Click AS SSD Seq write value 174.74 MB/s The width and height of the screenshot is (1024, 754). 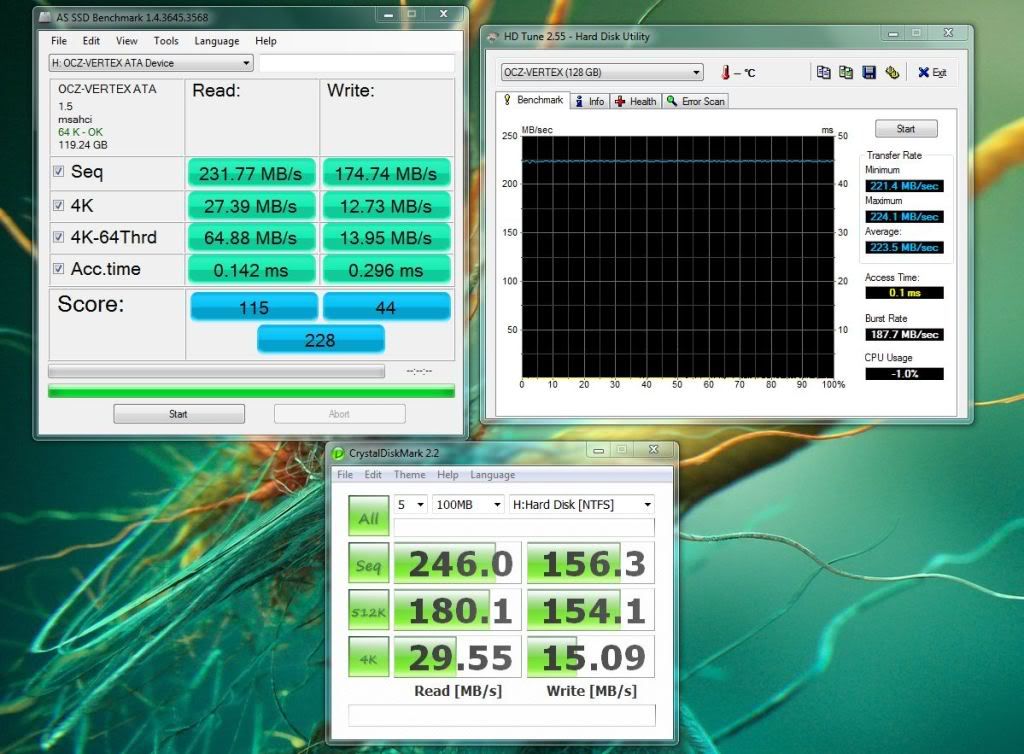pyautogui.click(x=386, y=174)
